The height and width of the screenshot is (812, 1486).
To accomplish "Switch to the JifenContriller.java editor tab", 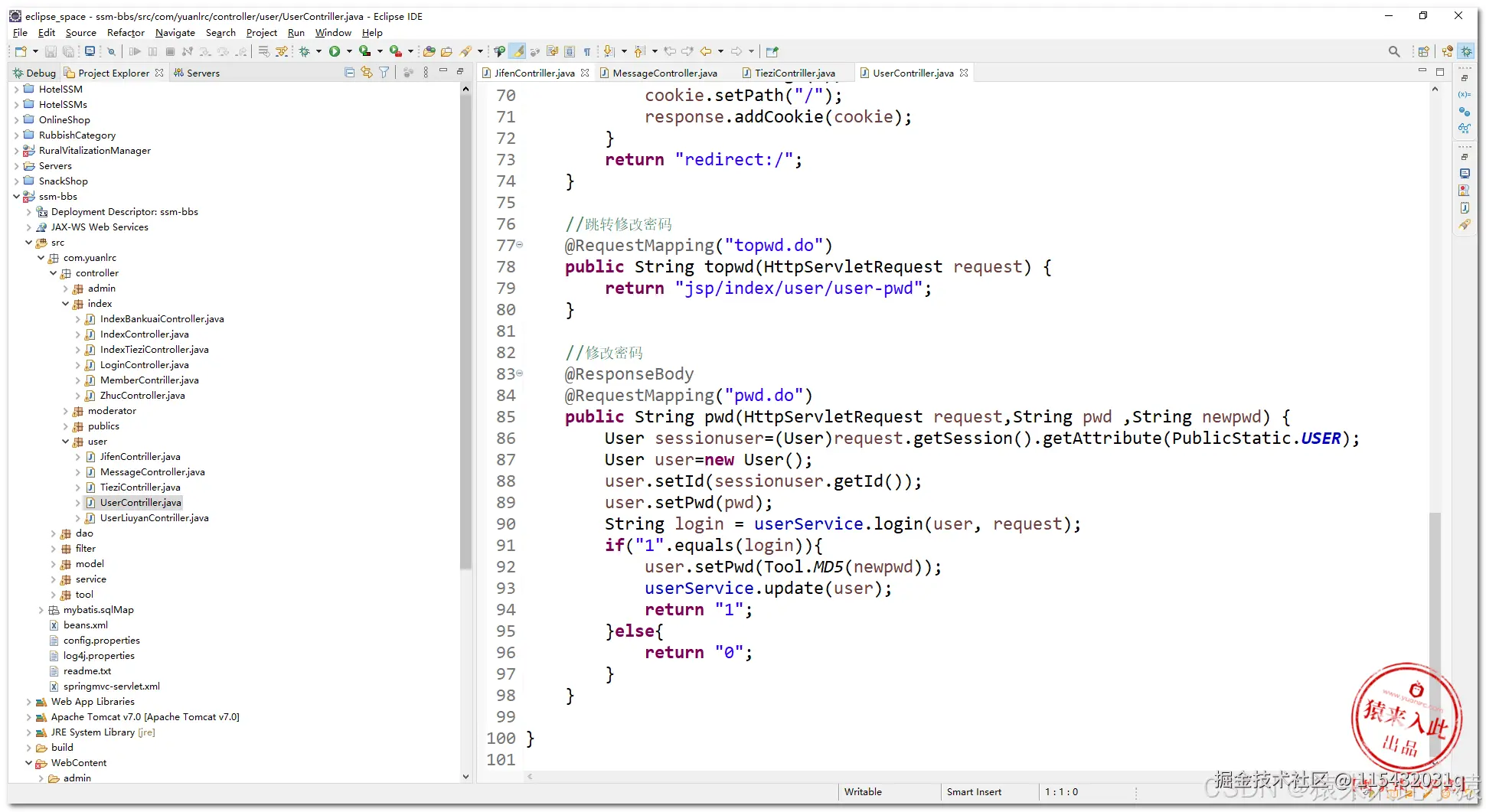I will pyautogui.click(x=534, y=73).
